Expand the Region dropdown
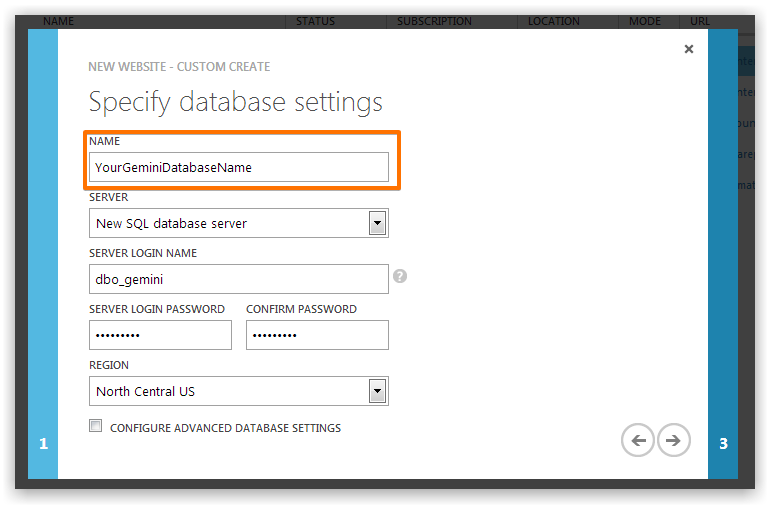This screenshot has height=509, width=770. pyautogui.click(x=377, y=391)
